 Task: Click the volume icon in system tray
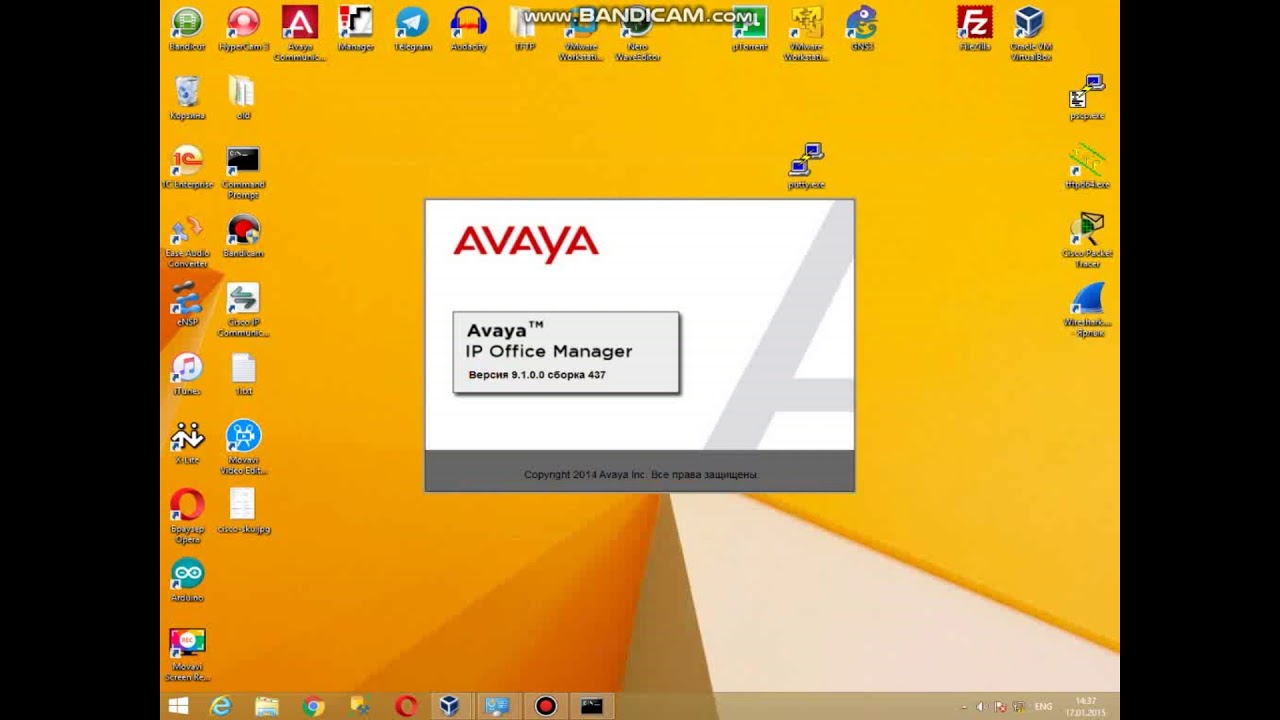pos(982,707)
